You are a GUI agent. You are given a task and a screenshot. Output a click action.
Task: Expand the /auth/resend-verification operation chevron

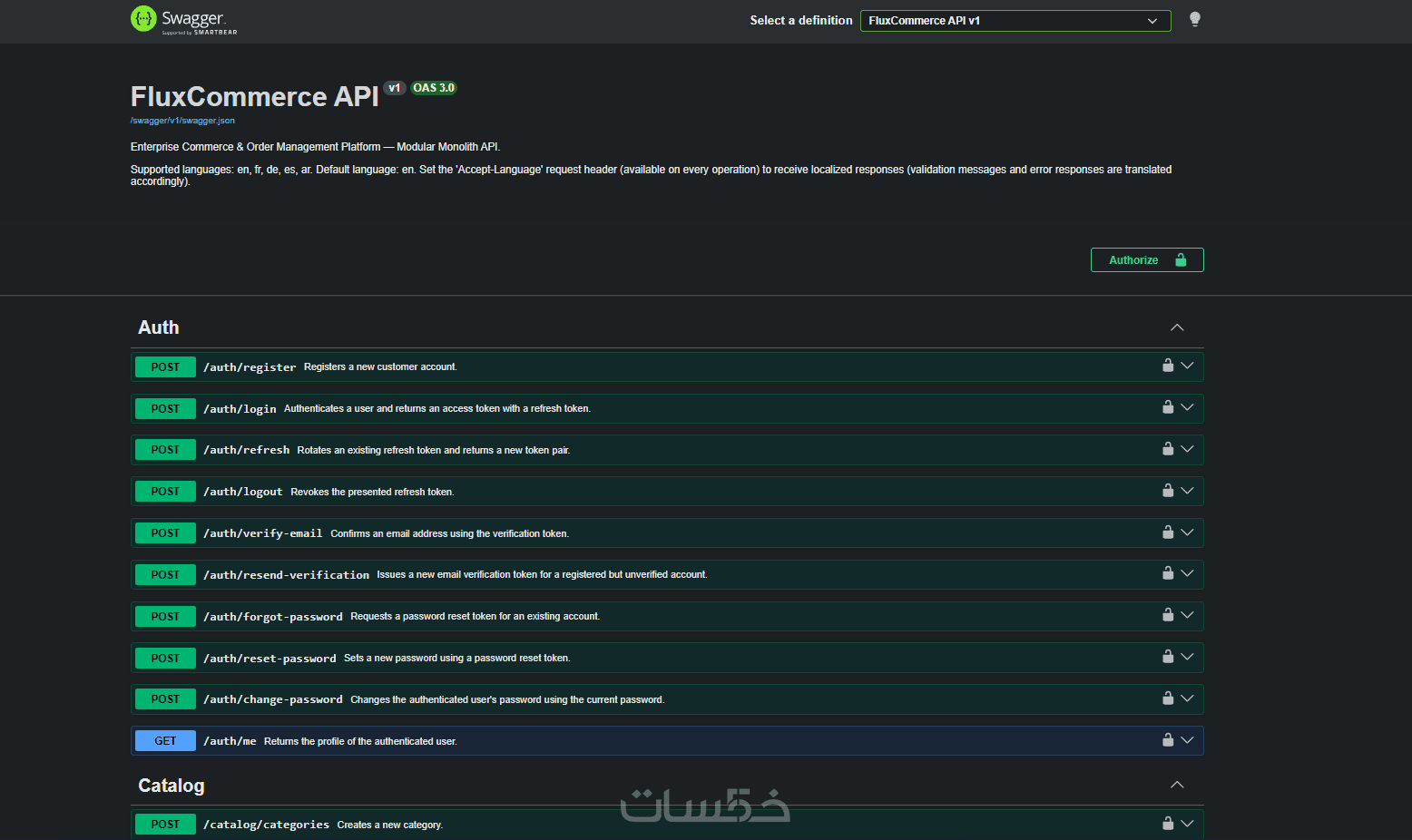(1187, 574)
